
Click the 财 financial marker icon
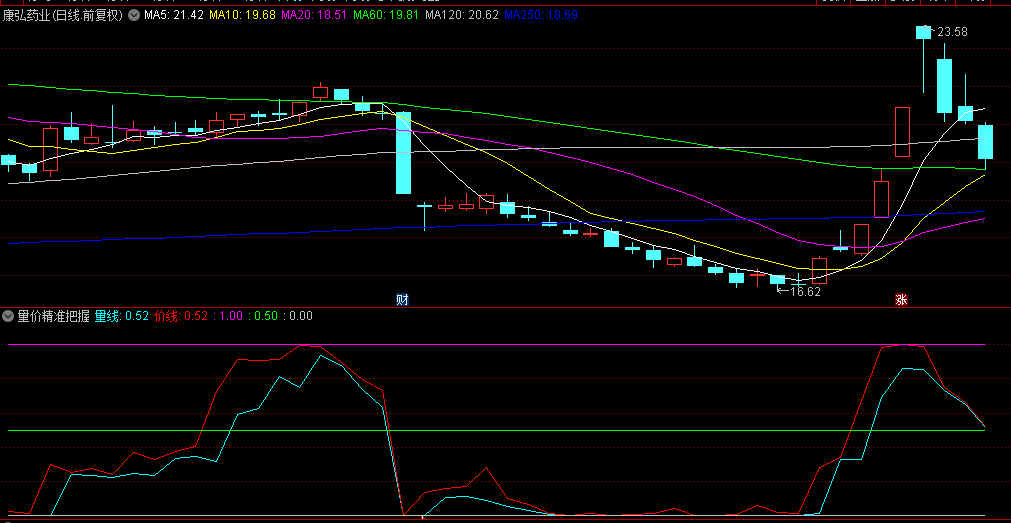click(402, 300)
